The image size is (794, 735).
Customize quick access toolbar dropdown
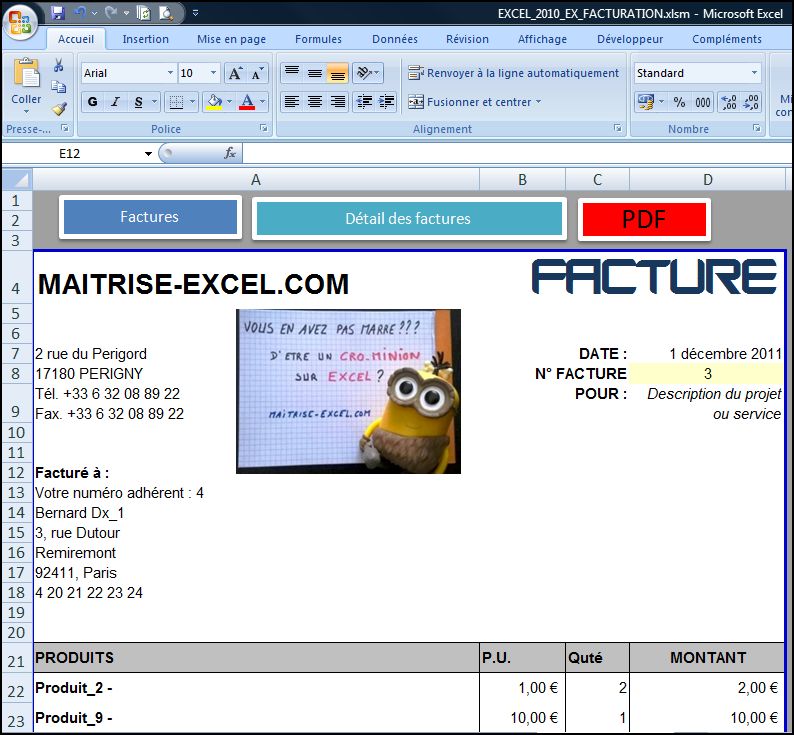click(x=195, y=14)
